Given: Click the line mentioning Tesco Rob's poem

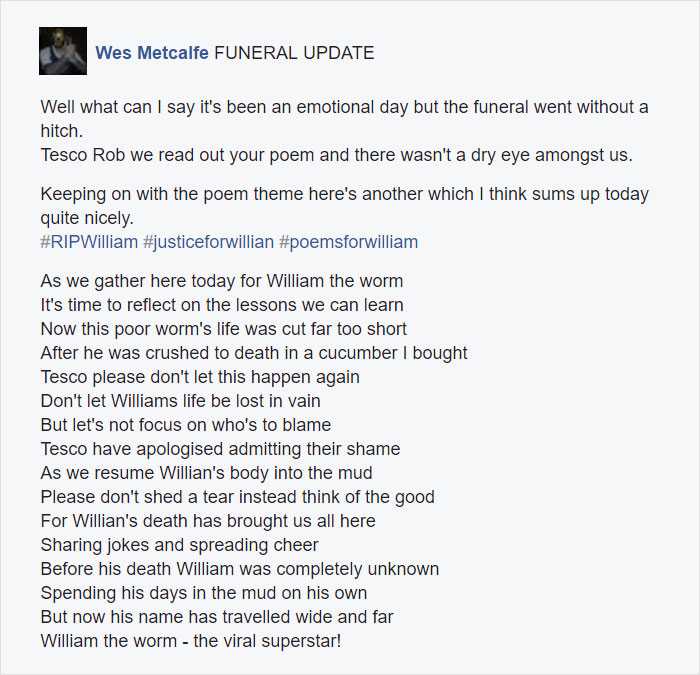Looking at the screenshot, I should (x=337, y=155).
